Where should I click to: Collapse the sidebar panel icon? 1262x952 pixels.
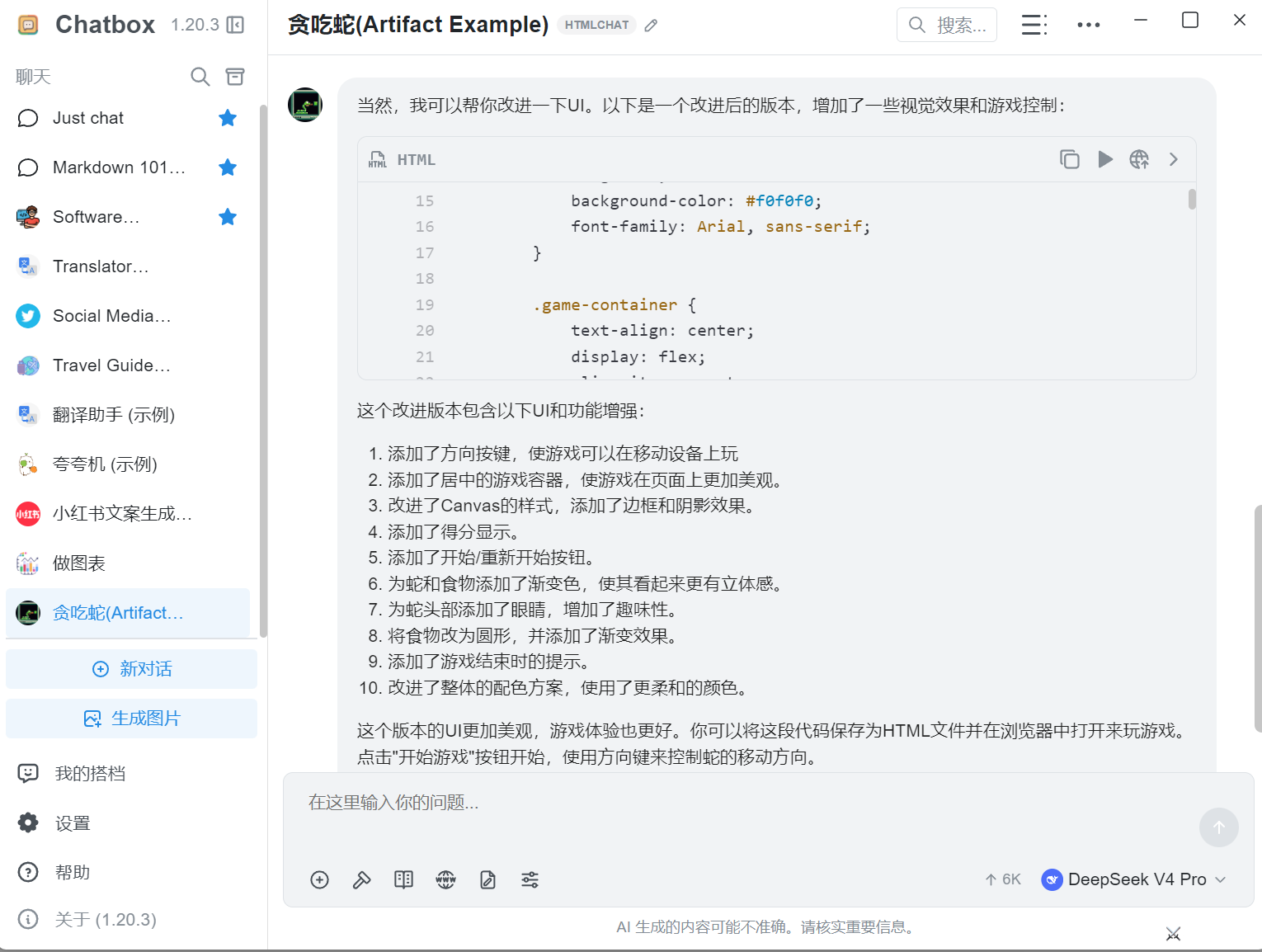(236, 25)
